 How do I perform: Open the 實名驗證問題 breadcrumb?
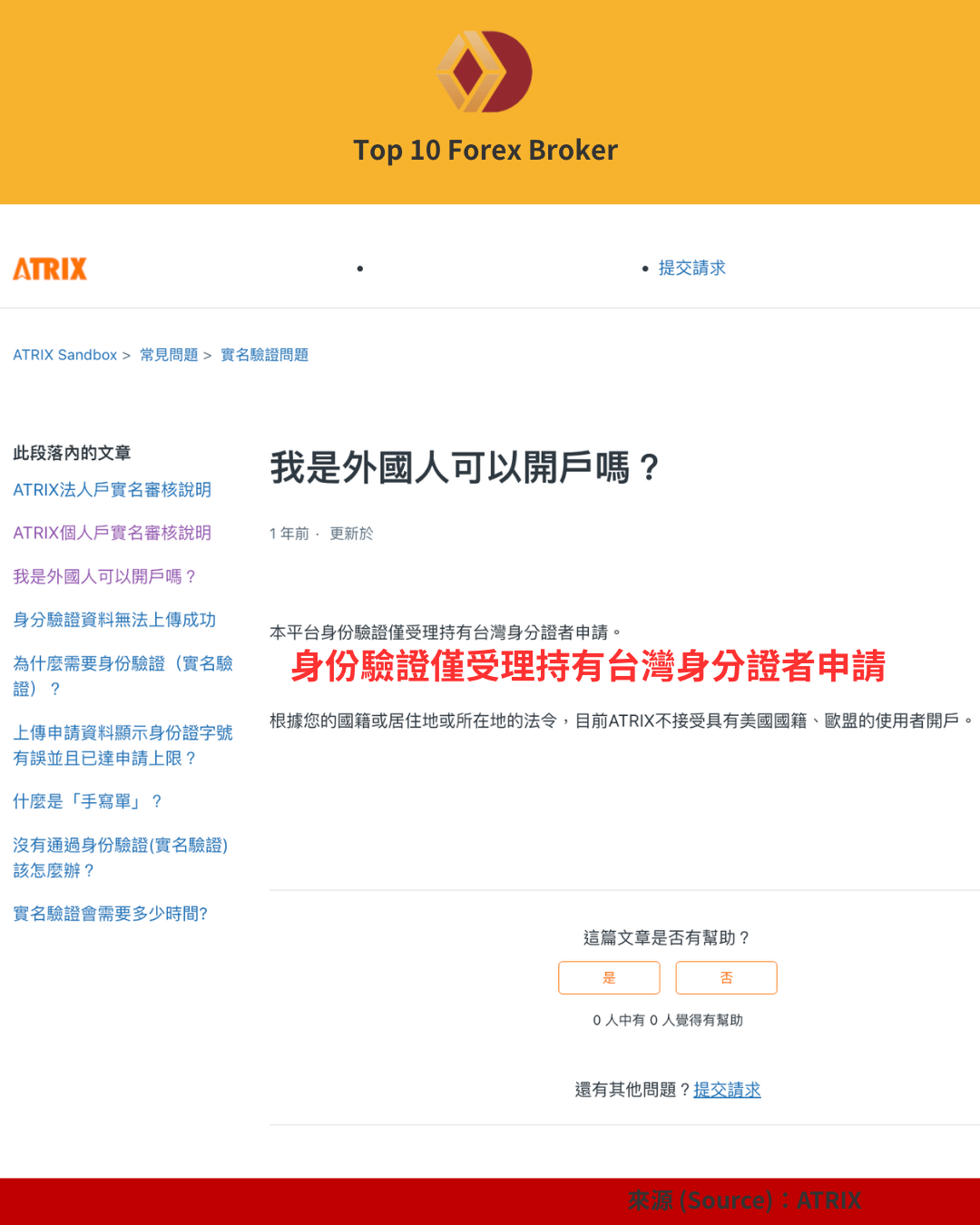click(x=264, y=355)
